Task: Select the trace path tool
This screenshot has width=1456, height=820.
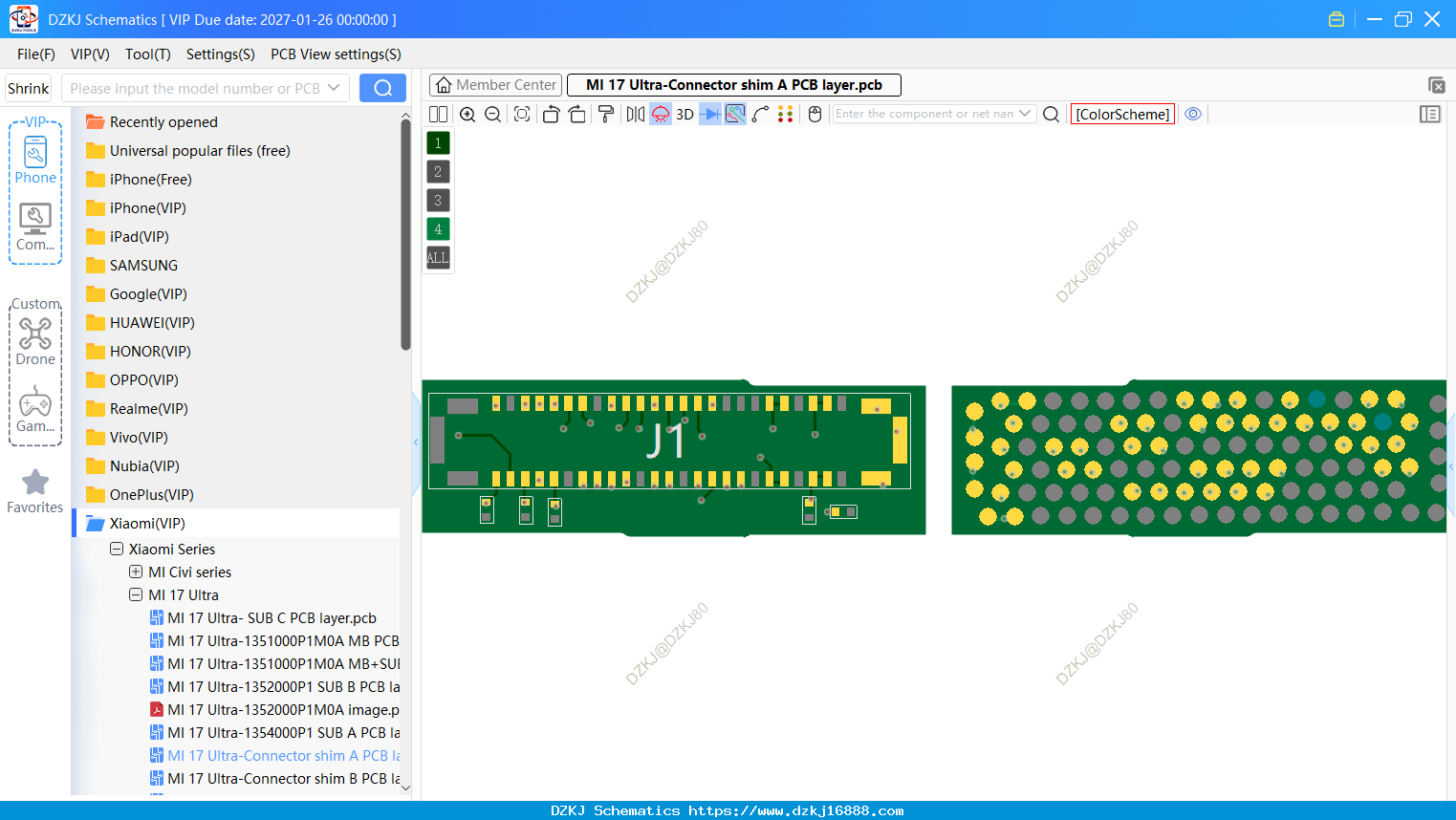Action: 761,114
